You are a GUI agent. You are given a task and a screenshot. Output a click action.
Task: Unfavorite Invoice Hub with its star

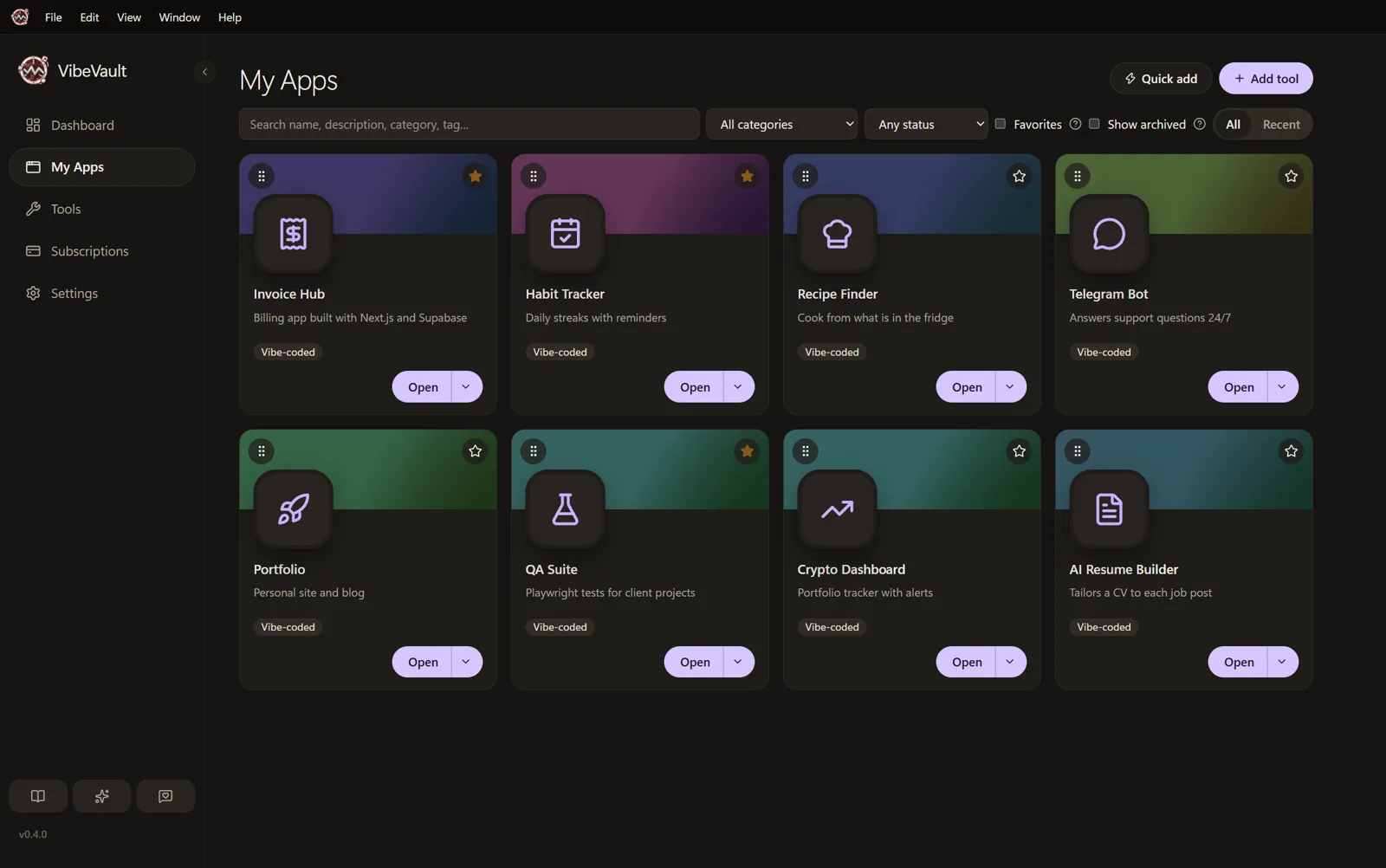475,176
